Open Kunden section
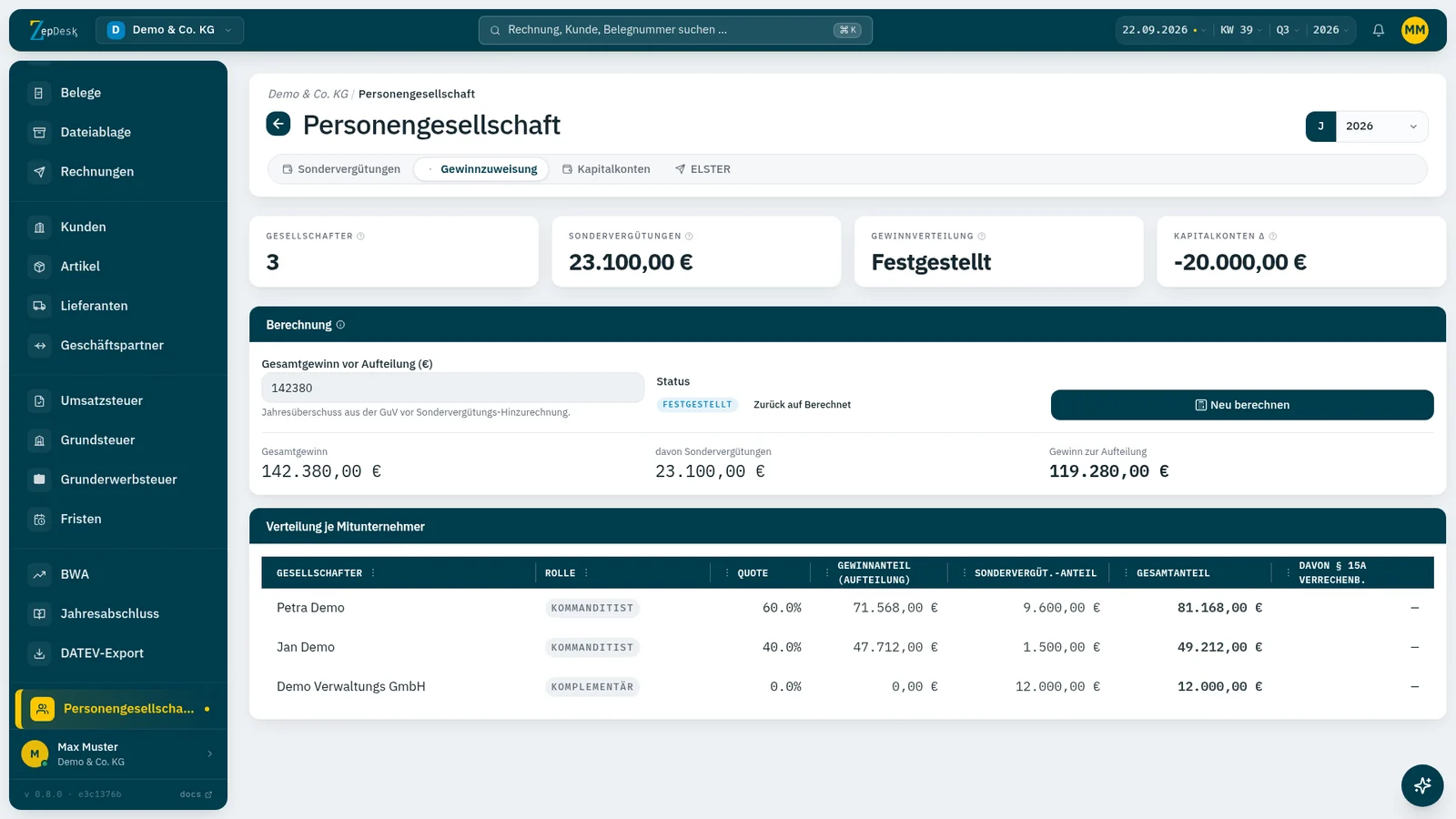The height and width of the screenshot is (819, 1456). pos(118,227)
